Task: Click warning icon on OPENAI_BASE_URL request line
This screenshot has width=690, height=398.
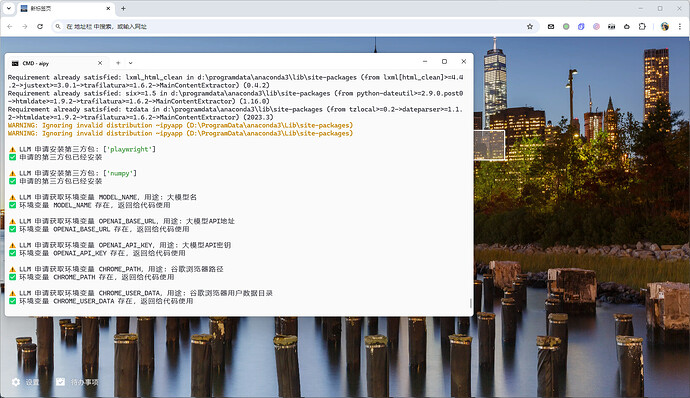Action: coord(12,221)
